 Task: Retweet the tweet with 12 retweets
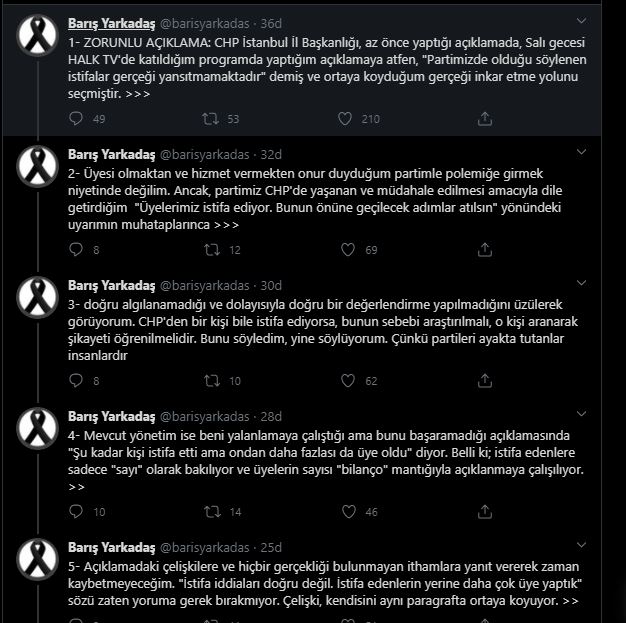211,250
